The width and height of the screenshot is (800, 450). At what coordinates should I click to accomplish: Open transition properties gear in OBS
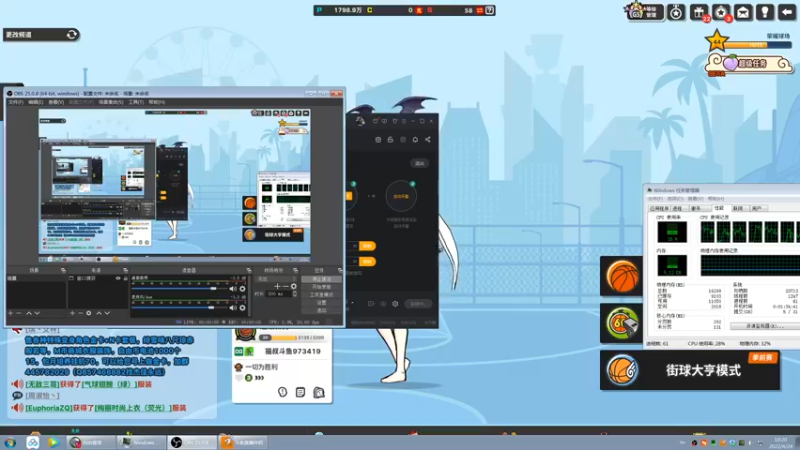click(x=294, y=286)
